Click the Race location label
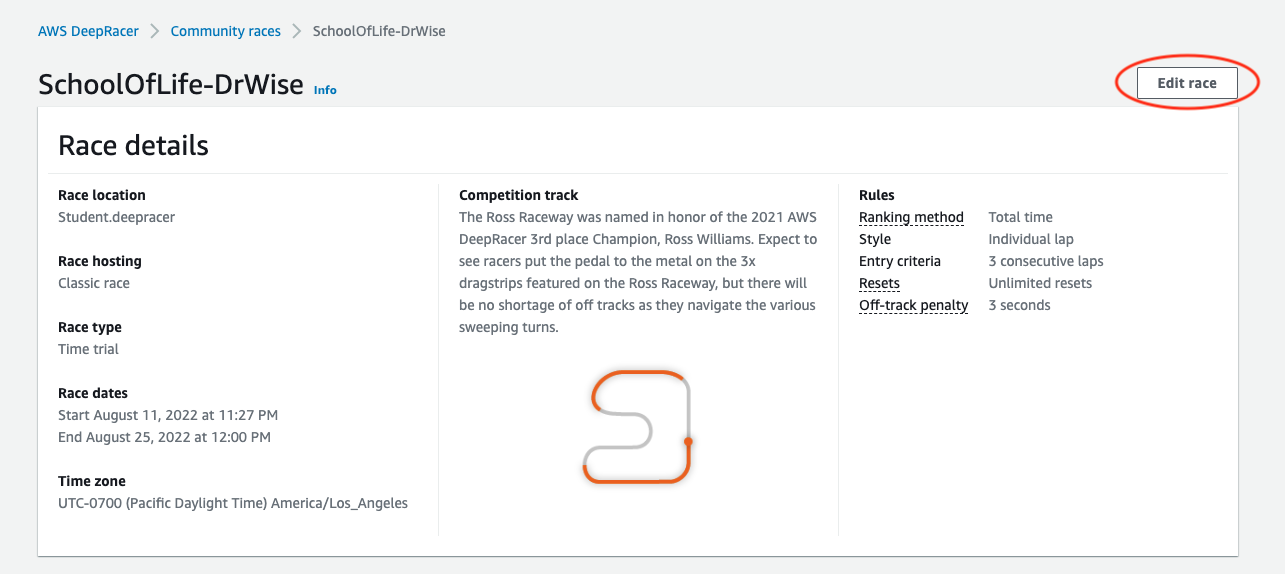The width and height of the screenshot is (1285, 574). 102,195
